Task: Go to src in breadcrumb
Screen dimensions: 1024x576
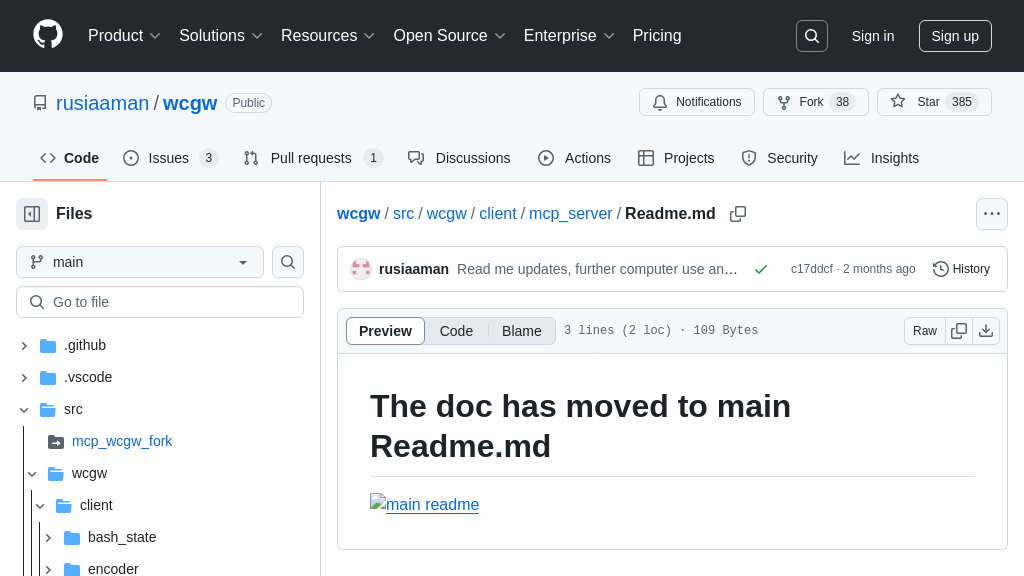Action: pyautogui.click(x=404, y=214)
